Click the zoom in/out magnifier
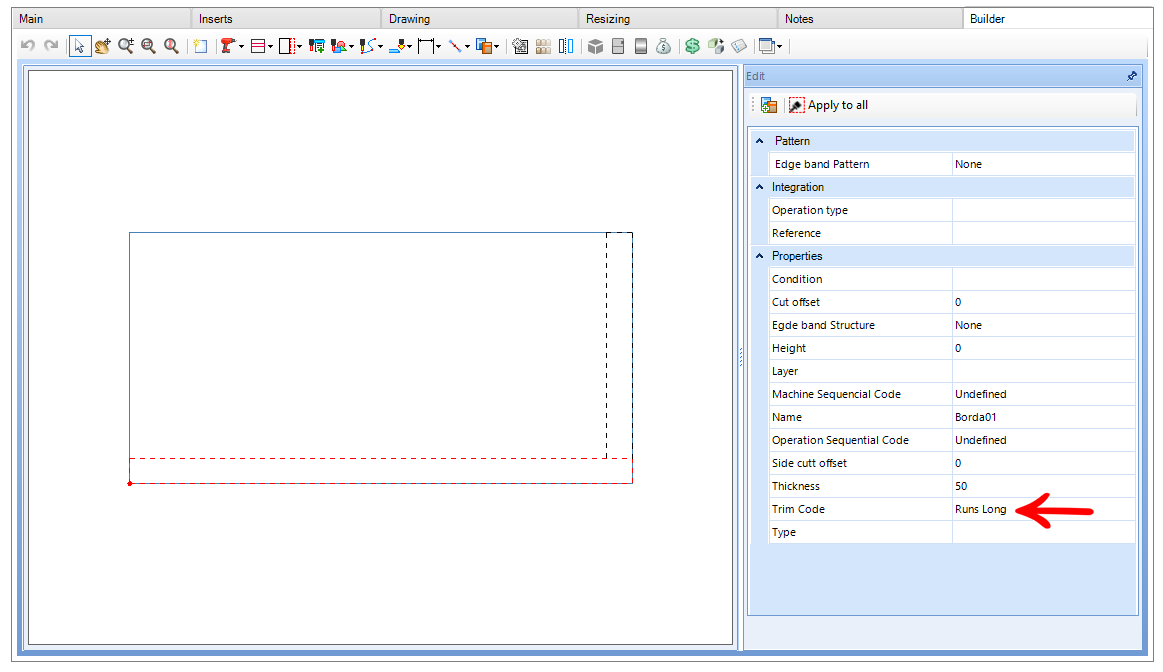Viewport: 1163px width, 672px height. 126,46
